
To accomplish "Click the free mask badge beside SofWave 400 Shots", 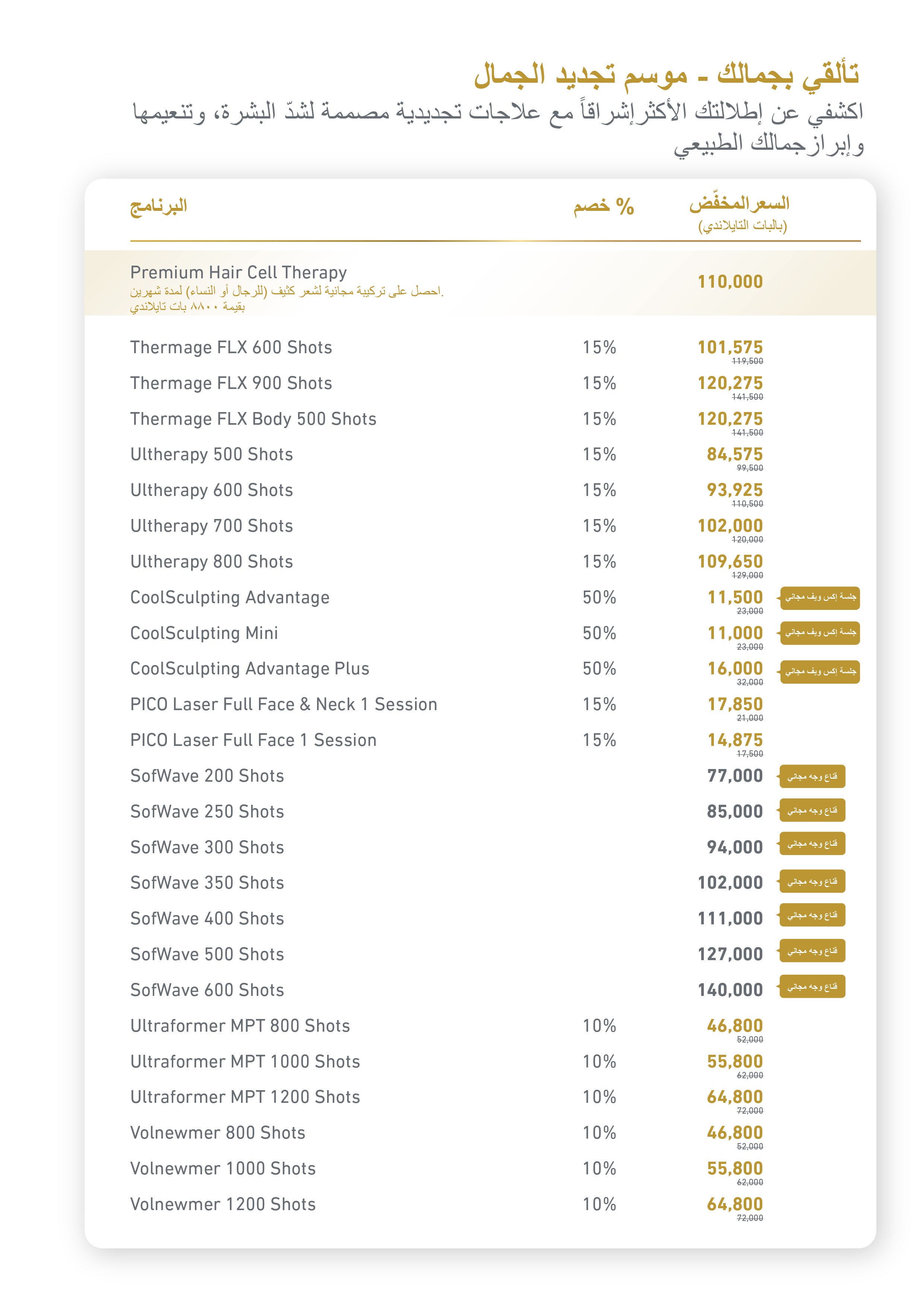I will (x=812, y=915).
